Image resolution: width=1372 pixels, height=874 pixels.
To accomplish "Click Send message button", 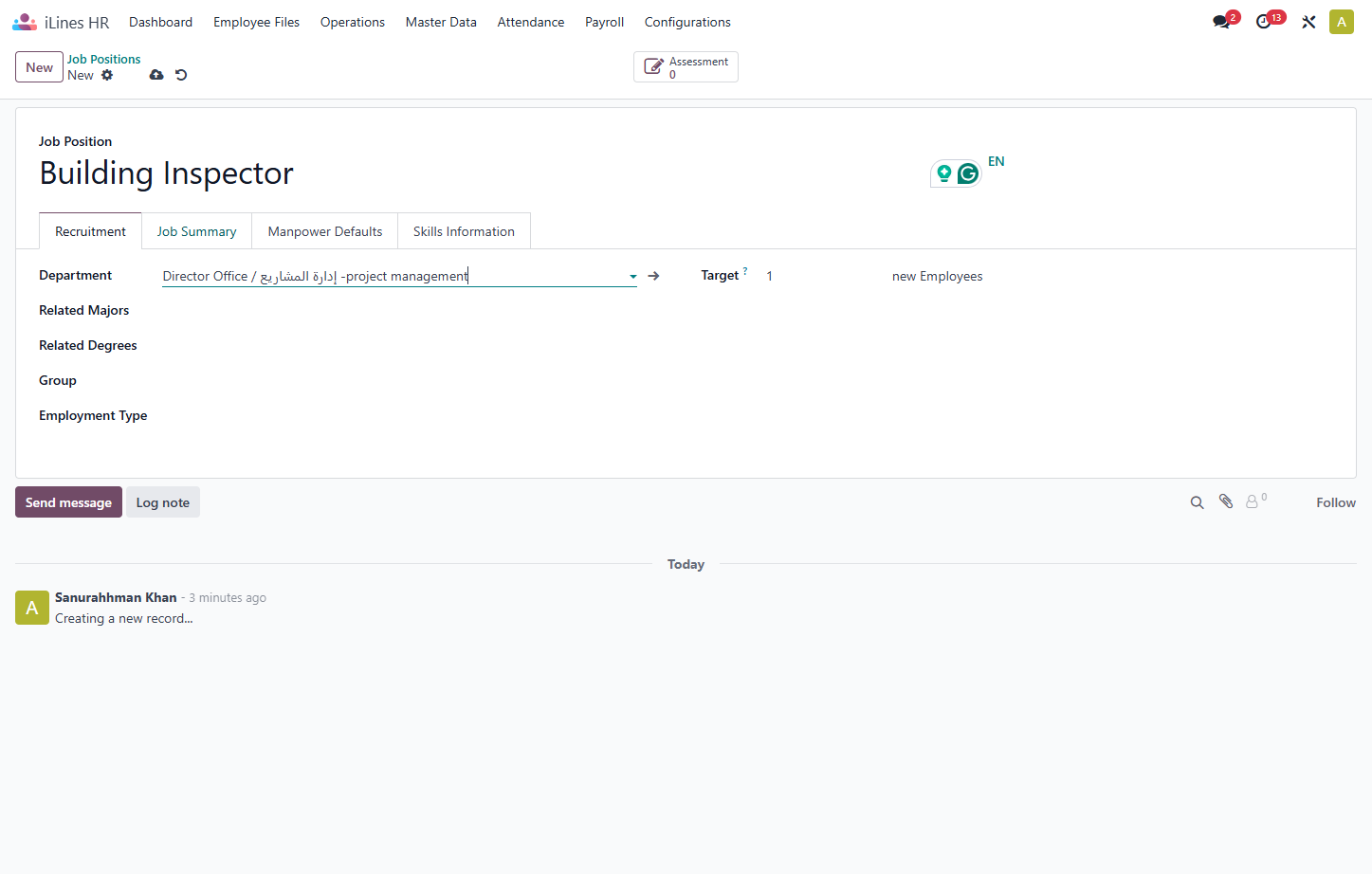I will click(x=68, y=502).
